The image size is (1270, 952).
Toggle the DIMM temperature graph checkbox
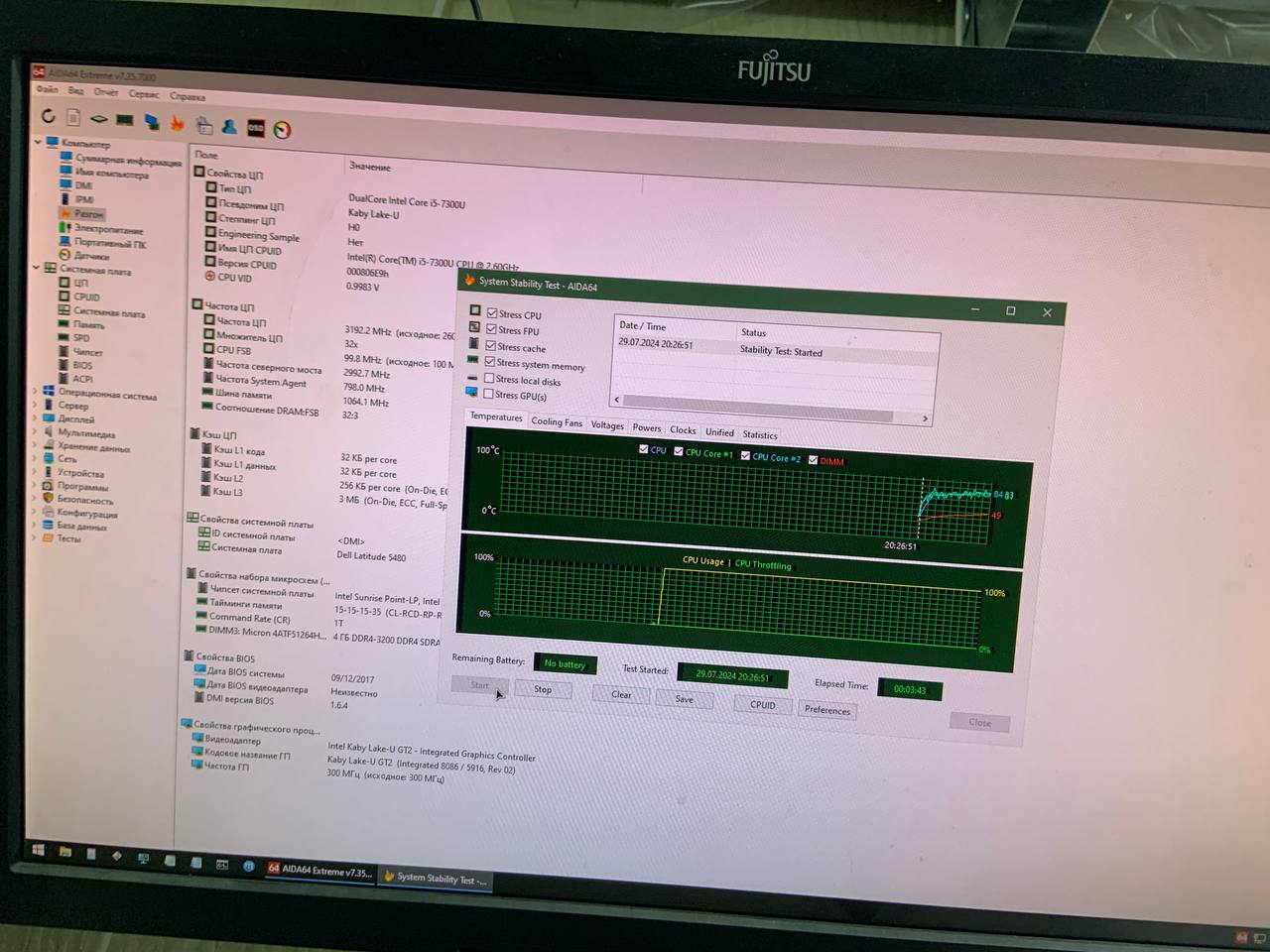(814, 459)
